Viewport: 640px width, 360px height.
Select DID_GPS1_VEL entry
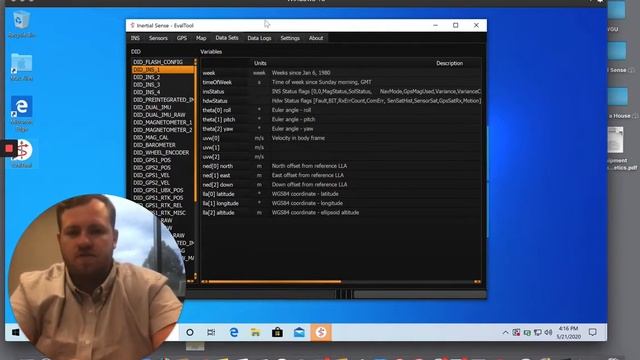click(162, 175)
